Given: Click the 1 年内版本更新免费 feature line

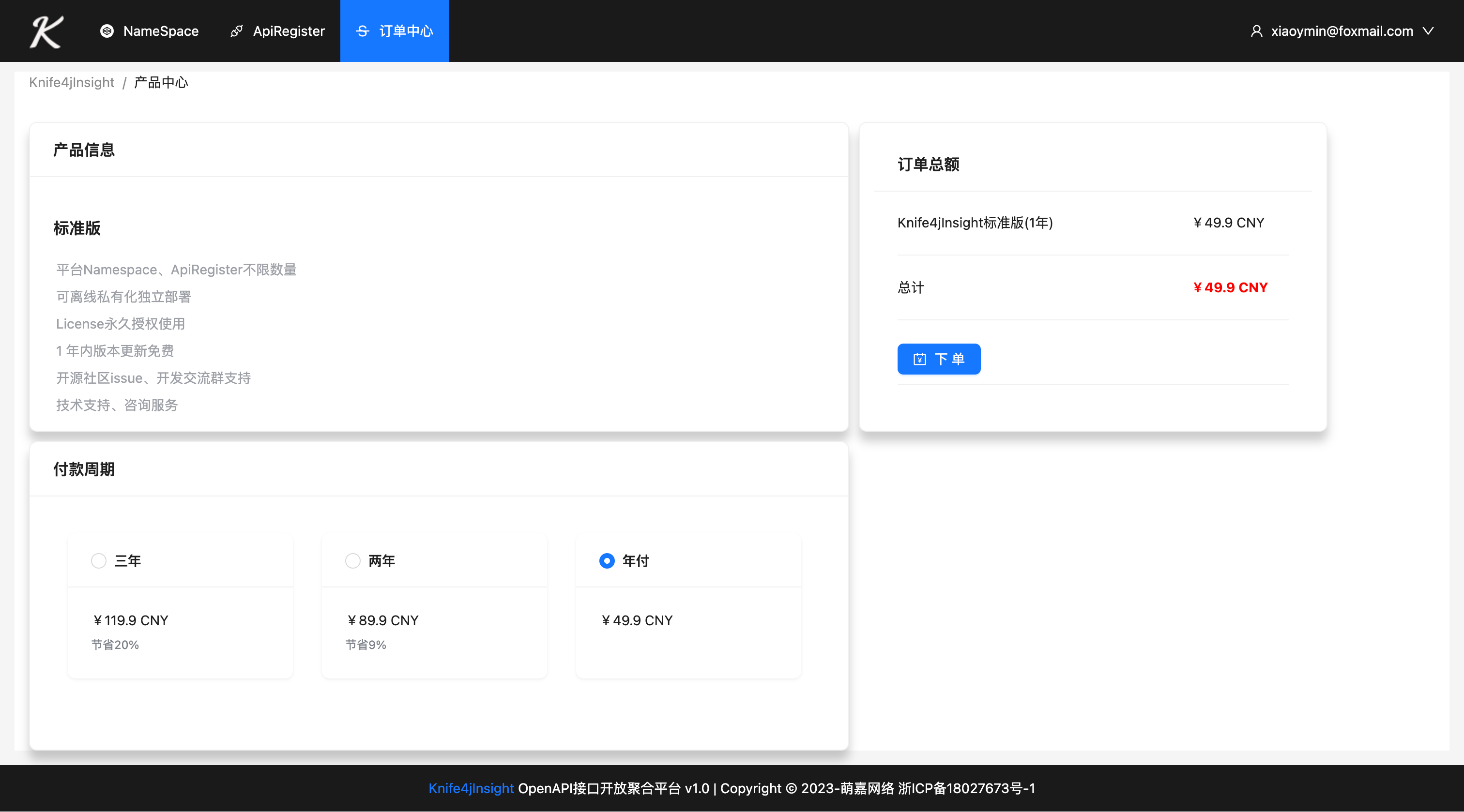Looking at the screenshot, I should click(115, 351).
